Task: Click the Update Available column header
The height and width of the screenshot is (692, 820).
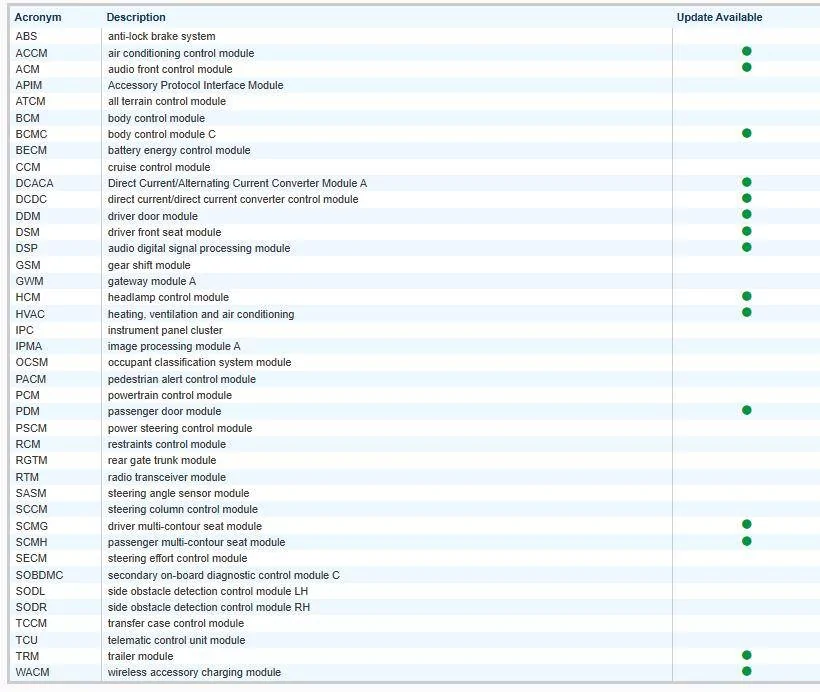Action: (x=719, y=17)
